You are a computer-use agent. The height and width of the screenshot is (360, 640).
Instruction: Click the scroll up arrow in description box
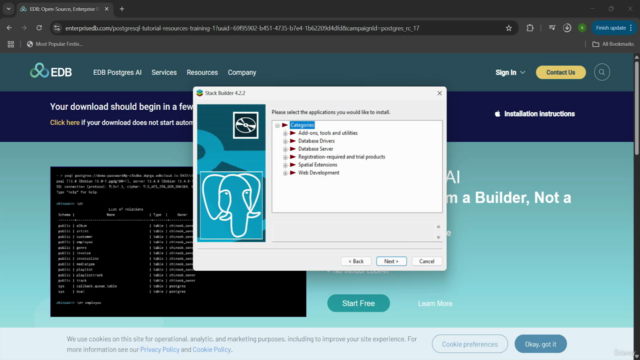(x=438, y=227)
